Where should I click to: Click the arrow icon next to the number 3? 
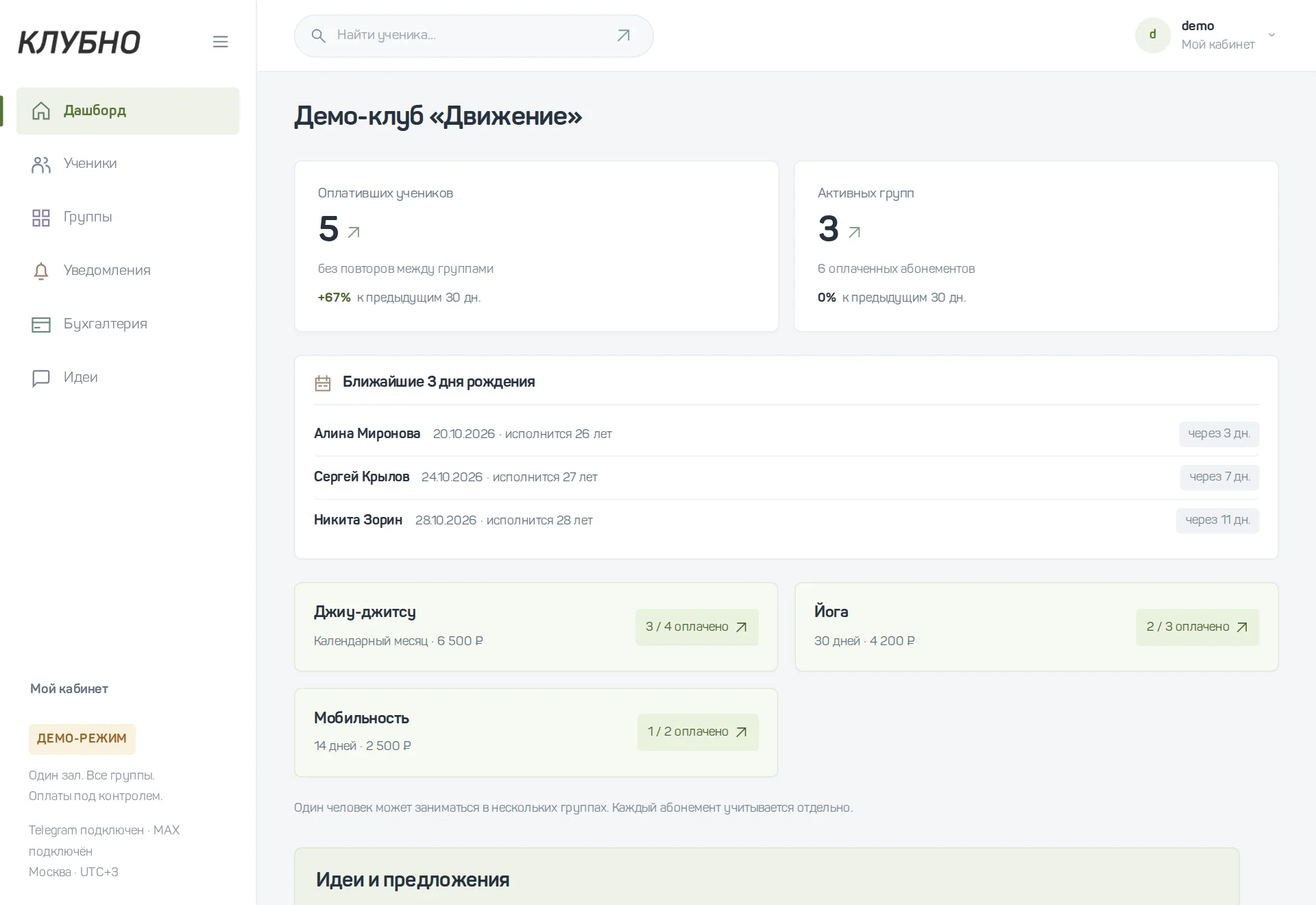tap(854, 232)
